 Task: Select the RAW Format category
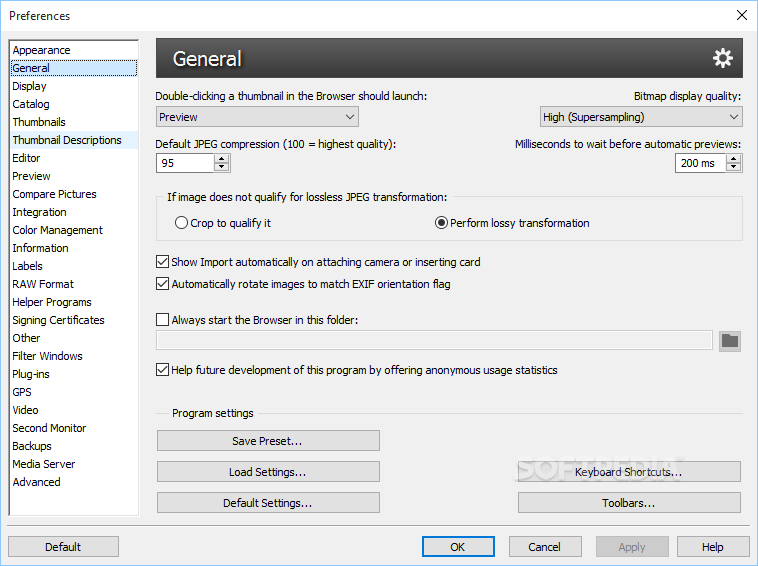pyautogui.click(x=43, y=284)
